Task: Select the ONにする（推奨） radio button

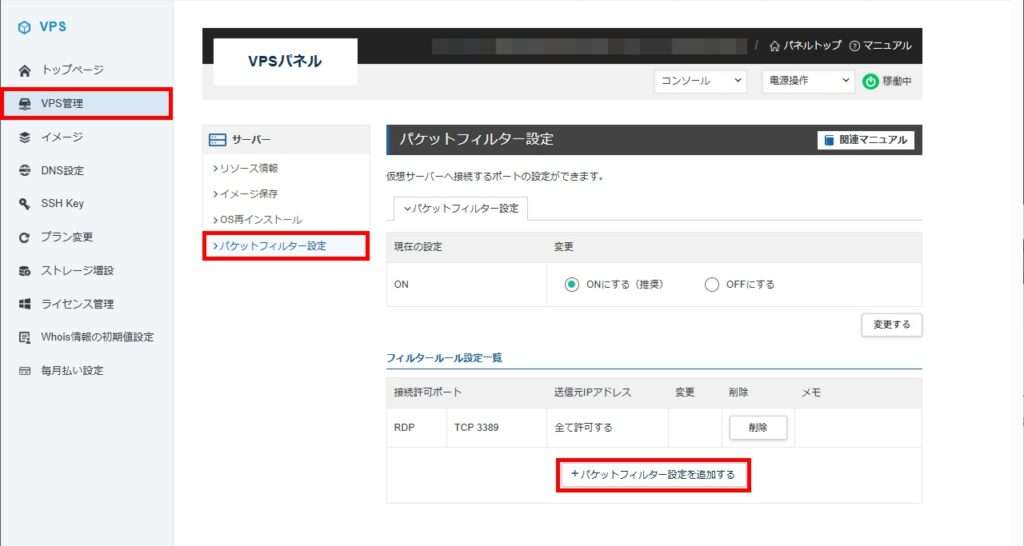Action: (x=572, y=284)
